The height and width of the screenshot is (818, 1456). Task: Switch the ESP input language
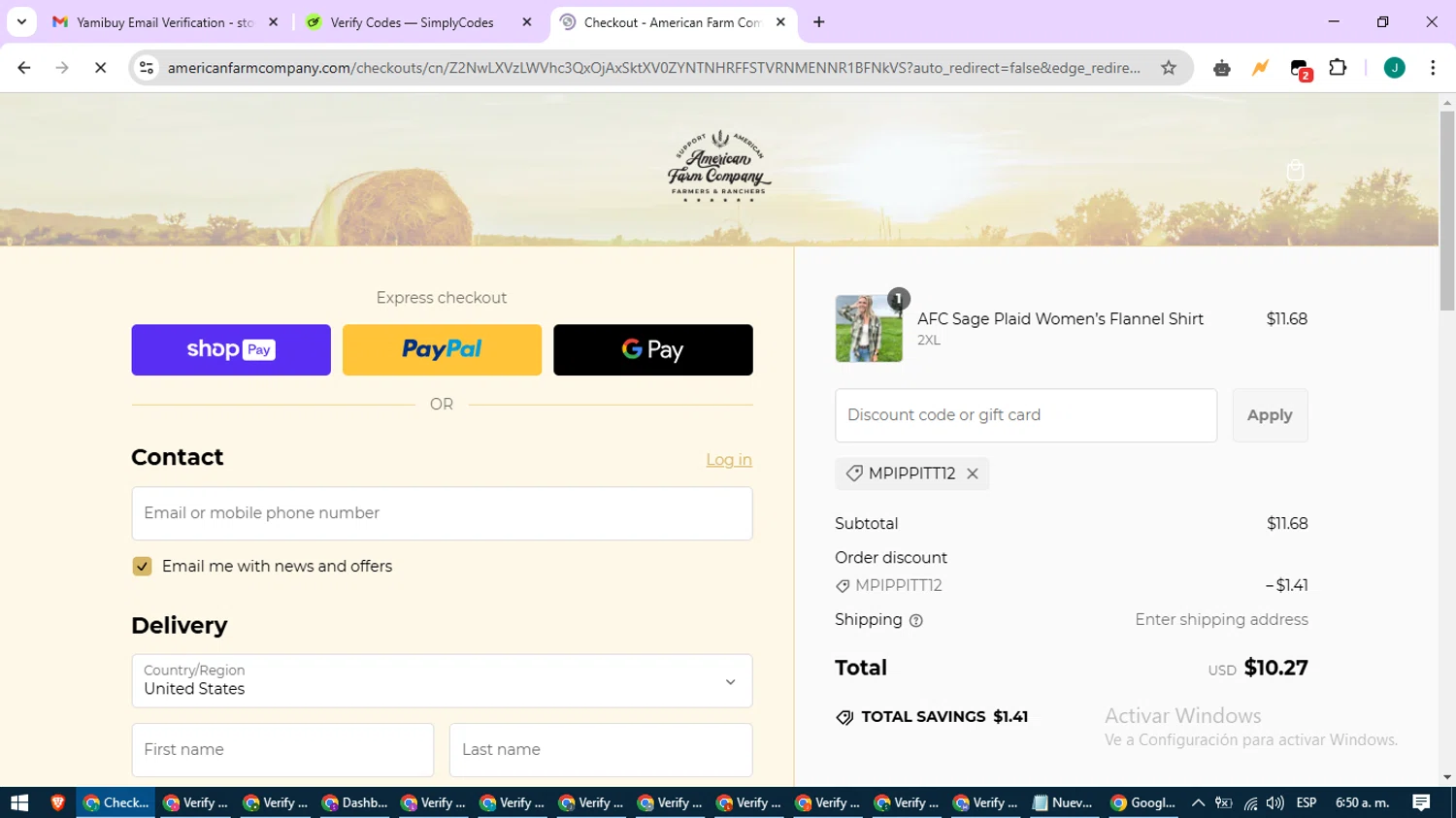click(1307, 802)
